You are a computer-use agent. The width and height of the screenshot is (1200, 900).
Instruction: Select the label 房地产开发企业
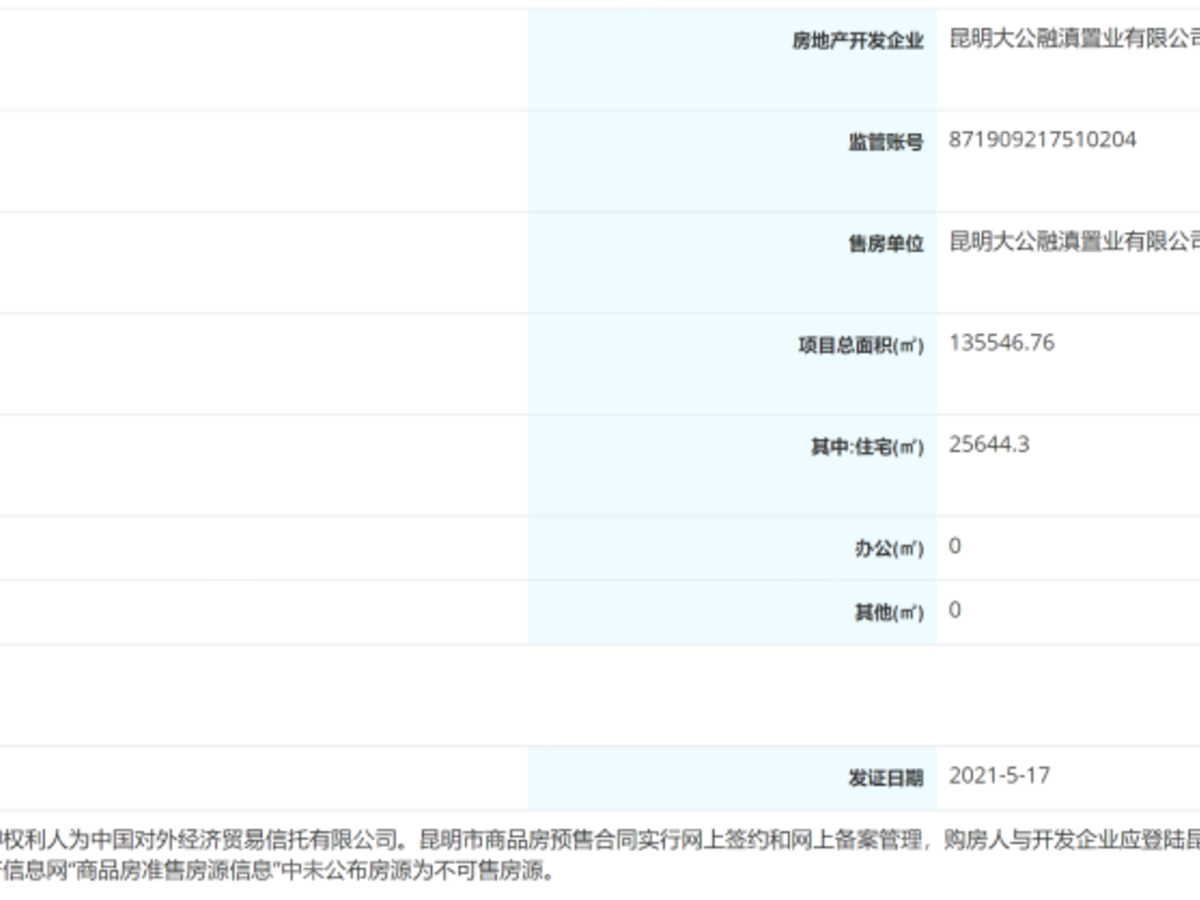point(858,42)
